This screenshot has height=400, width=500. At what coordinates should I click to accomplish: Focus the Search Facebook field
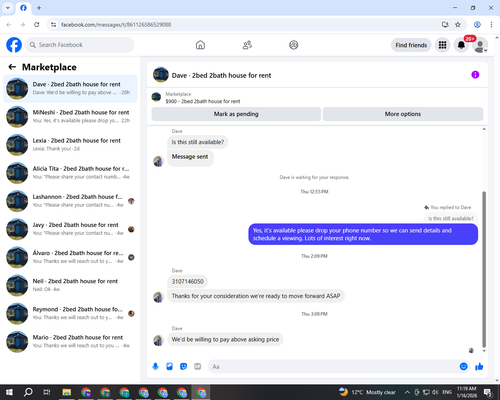pyautogui.click(x=80, y=45)
